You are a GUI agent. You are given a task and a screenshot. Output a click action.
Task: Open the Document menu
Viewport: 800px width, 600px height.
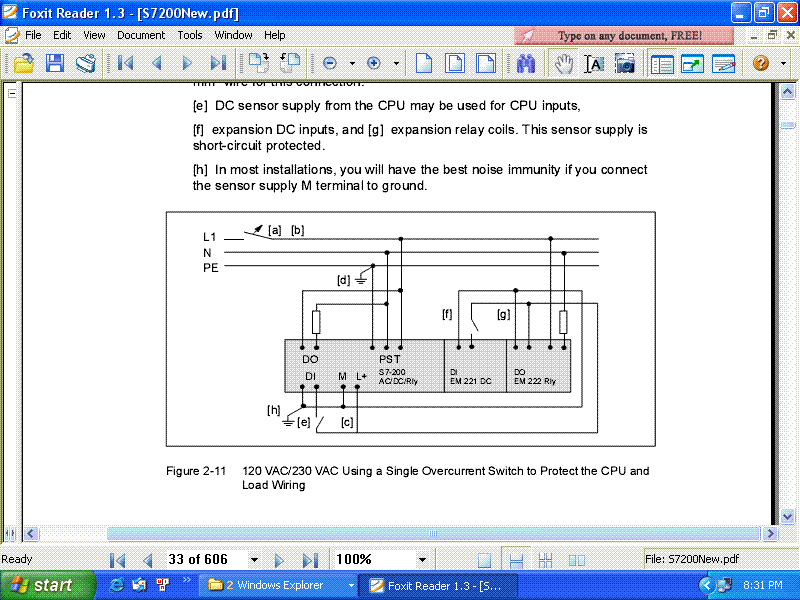141,35
